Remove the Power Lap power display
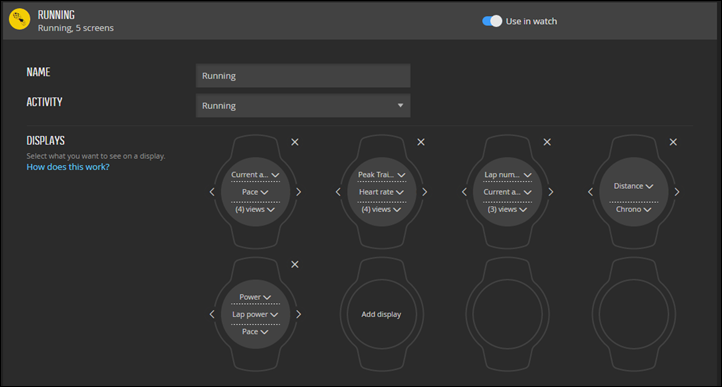 tap(295, 264)
